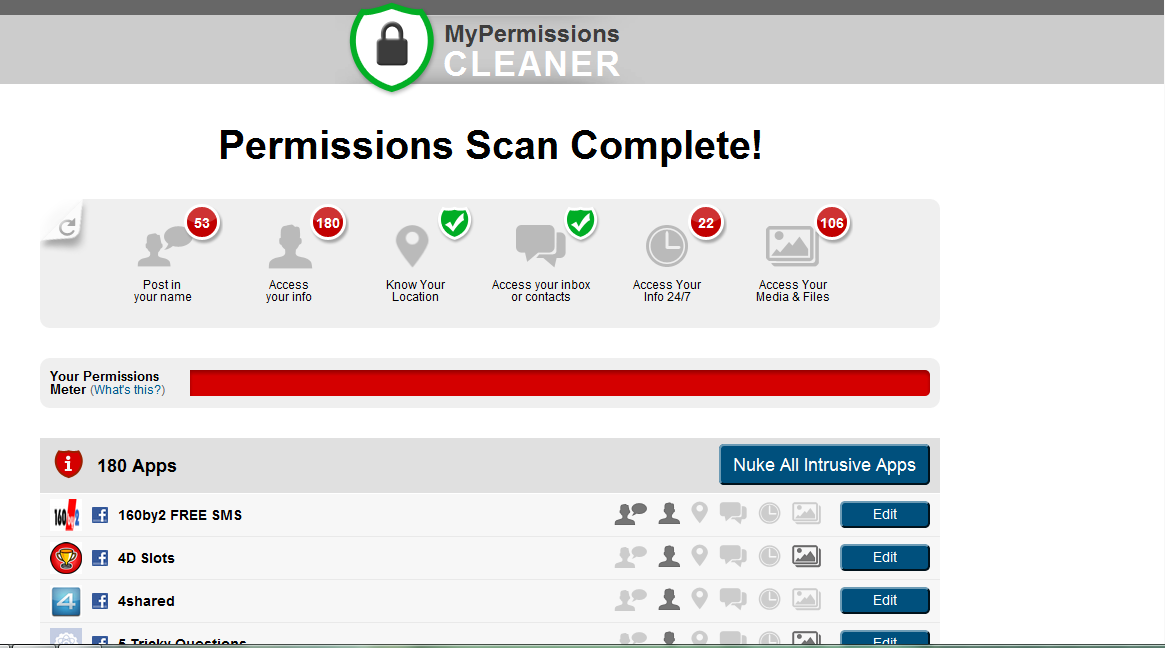Viewport: 1165px width, 648px height.
Task: Click the '160by2 FREE SMS' app name
Action: click(x=180, y=515)
